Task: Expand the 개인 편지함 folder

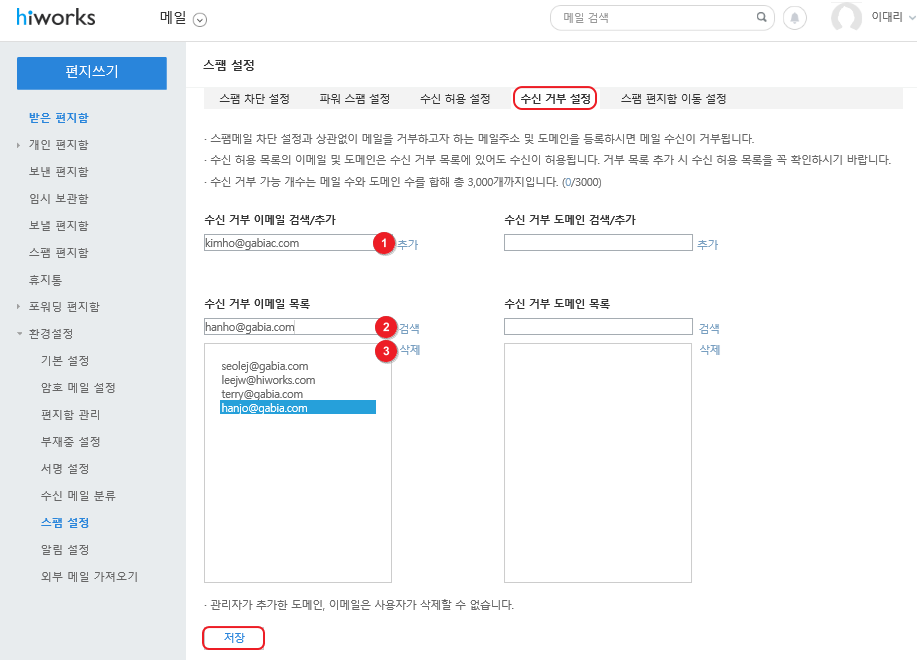Action: pyautogui.click(x=19, y=145)
